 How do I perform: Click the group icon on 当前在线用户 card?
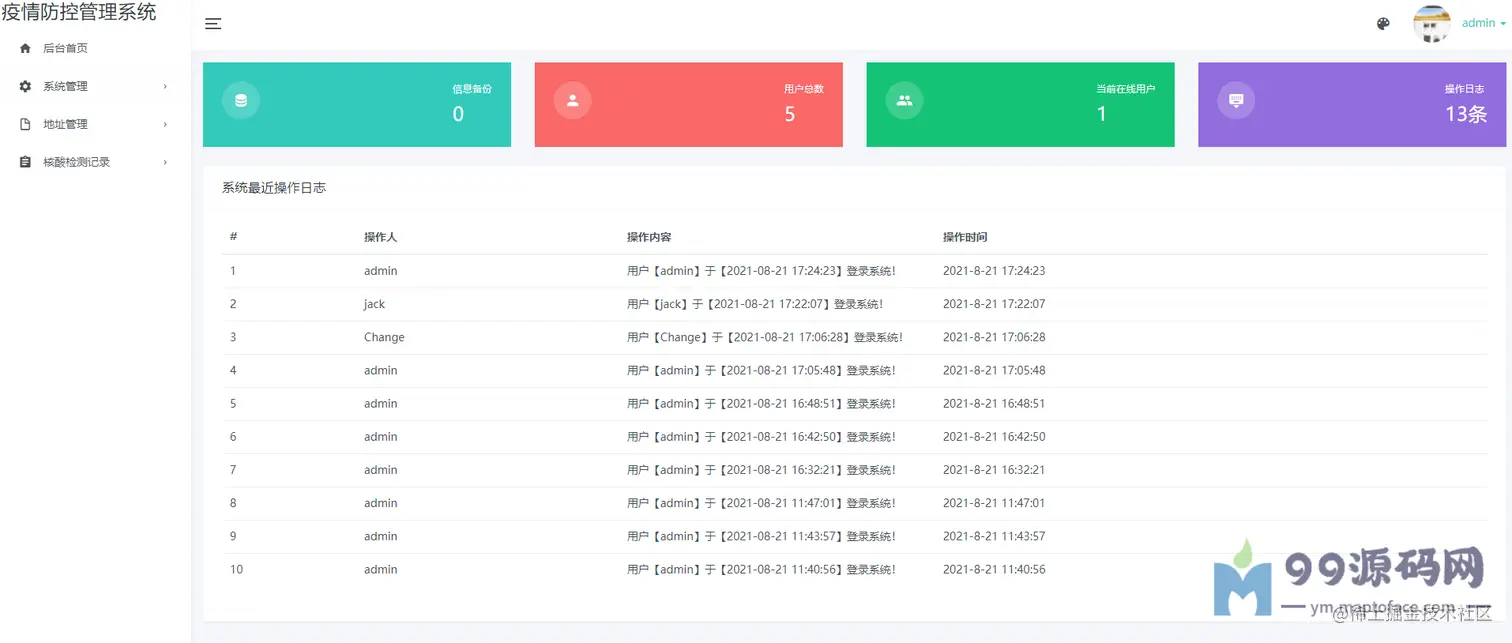(x=905, y=100)
